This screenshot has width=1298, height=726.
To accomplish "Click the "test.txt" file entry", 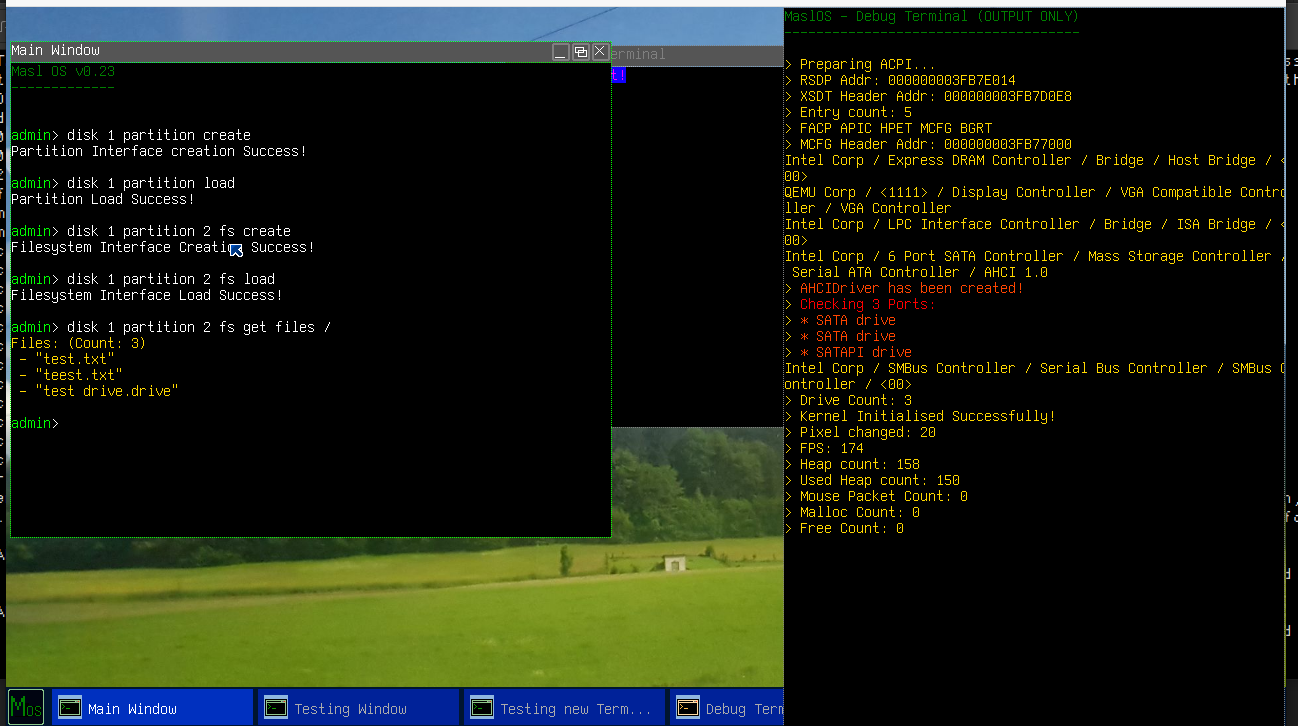I will click(75, 359).
